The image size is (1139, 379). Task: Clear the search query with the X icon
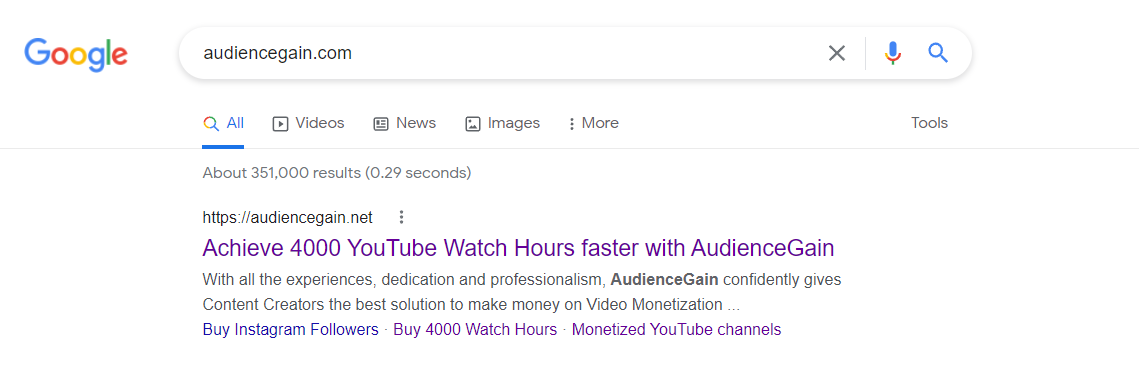837,53
